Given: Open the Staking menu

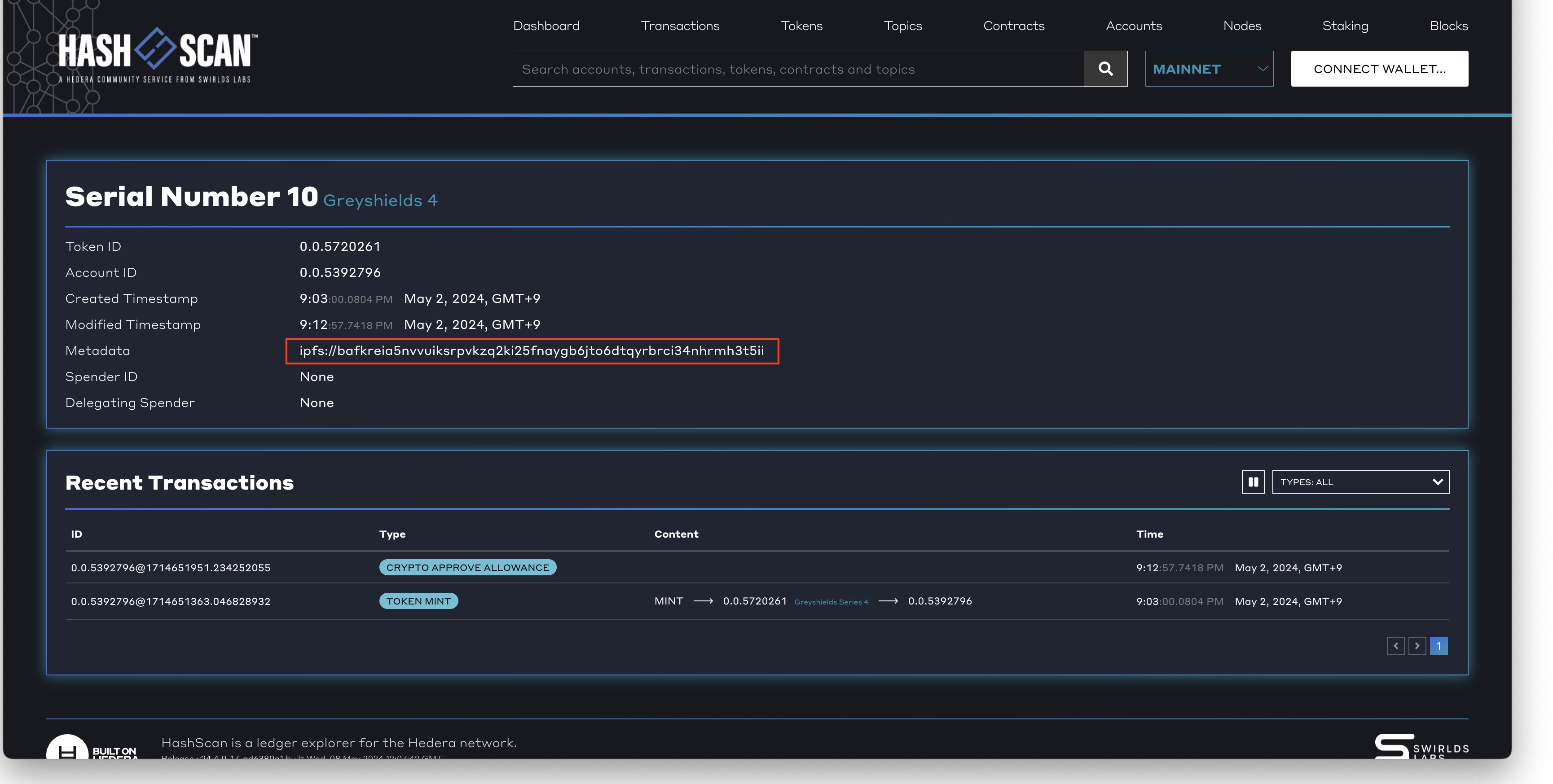Looking at the screenshot, I should pos(1345,25).
